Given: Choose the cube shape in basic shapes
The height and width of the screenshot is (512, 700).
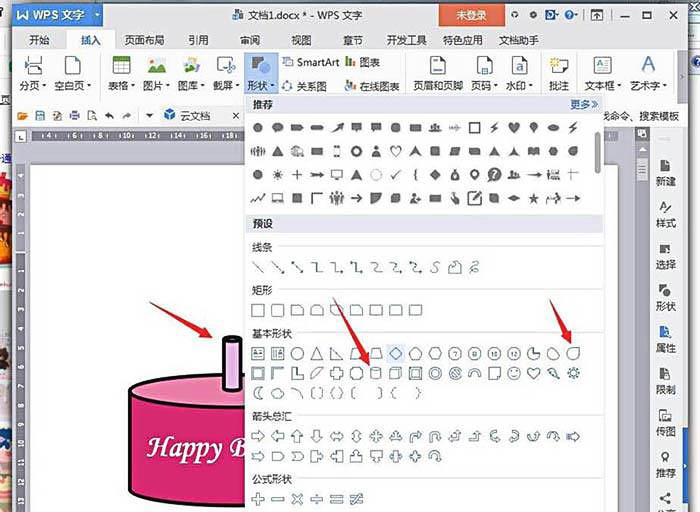Looking at the screenshot, I should pos(396,374).
